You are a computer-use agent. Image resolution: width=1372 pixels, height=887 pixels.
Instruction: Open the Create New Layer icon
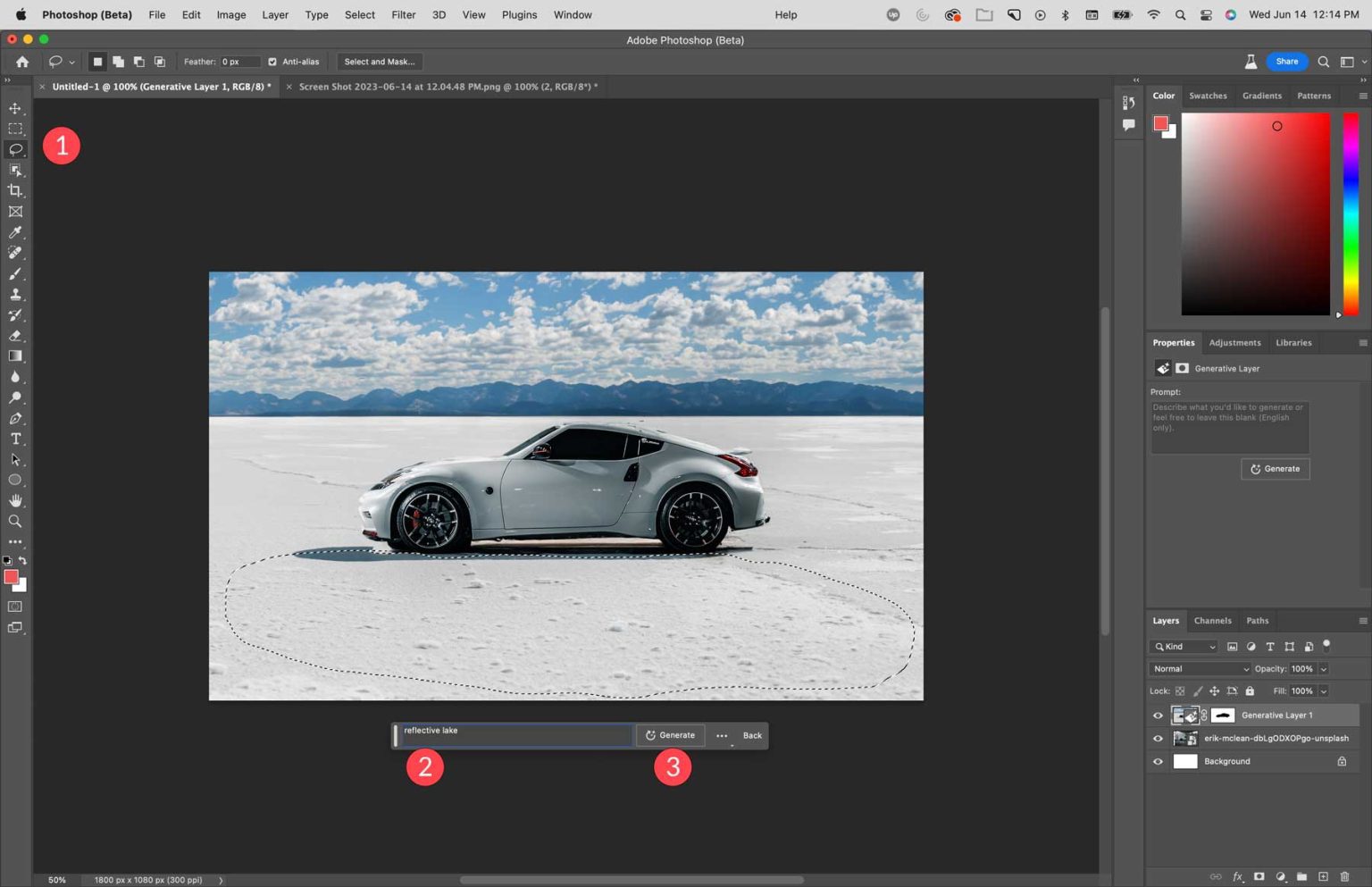(x=1324, y=876)
